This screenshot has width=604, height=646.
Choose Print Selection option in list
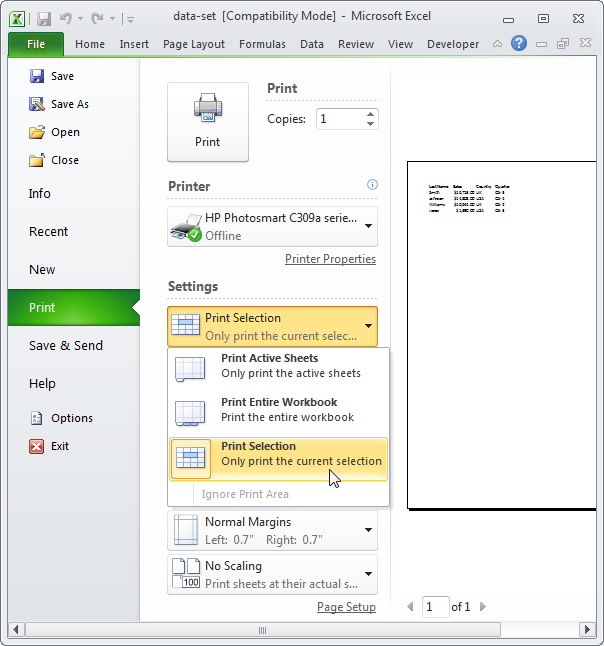coord(279,459)
